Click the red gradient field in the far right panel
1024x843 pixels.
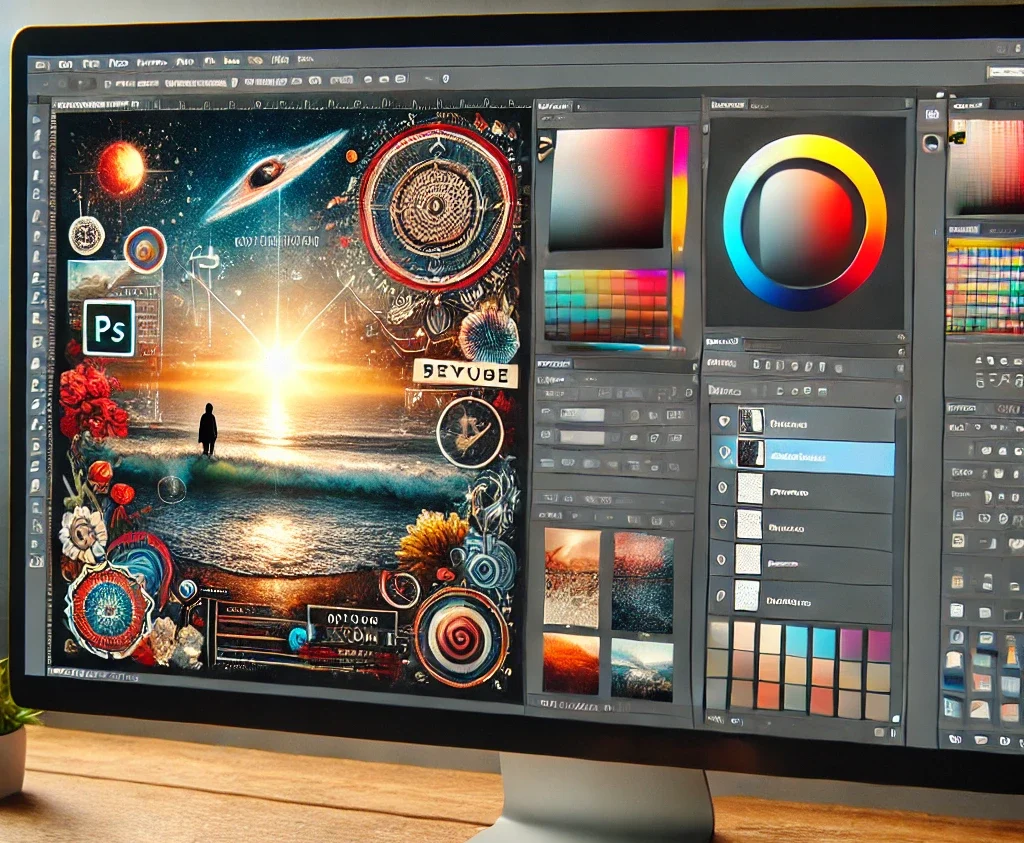[987, 166]
